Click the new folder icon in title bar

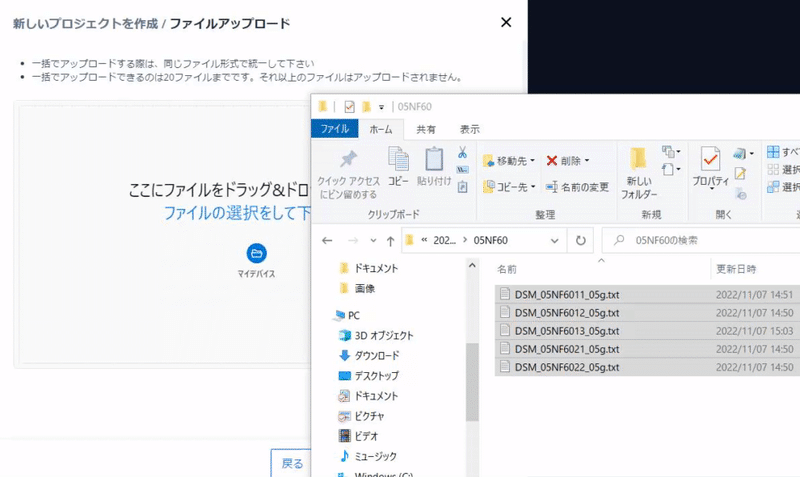click(x=366, y=107)
